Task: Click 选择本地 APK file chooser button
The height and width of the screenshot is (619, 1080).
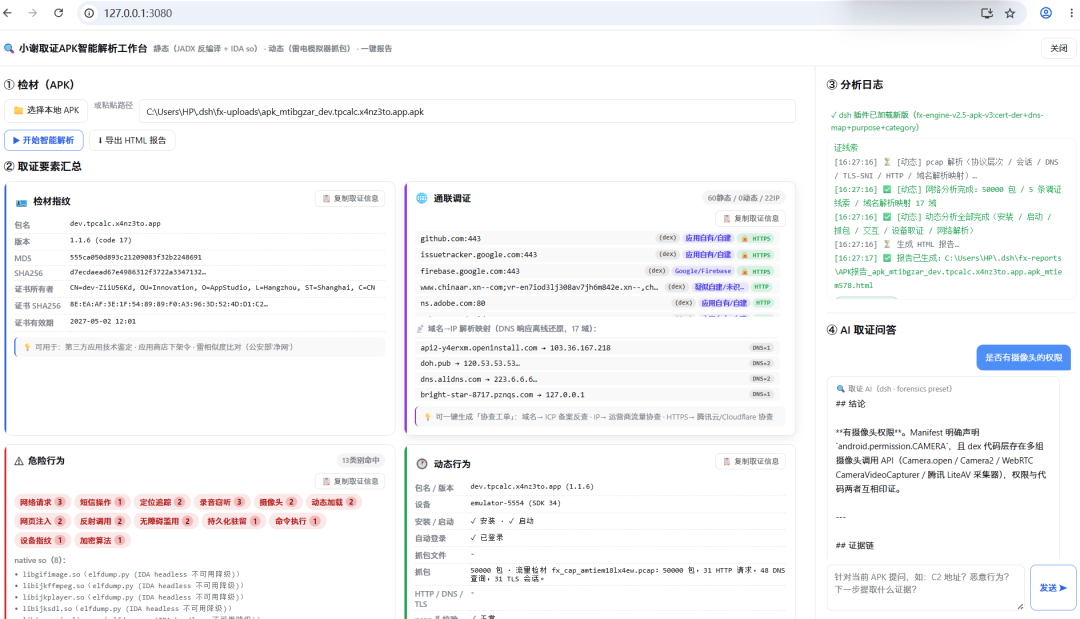Action: coord(46,110)
